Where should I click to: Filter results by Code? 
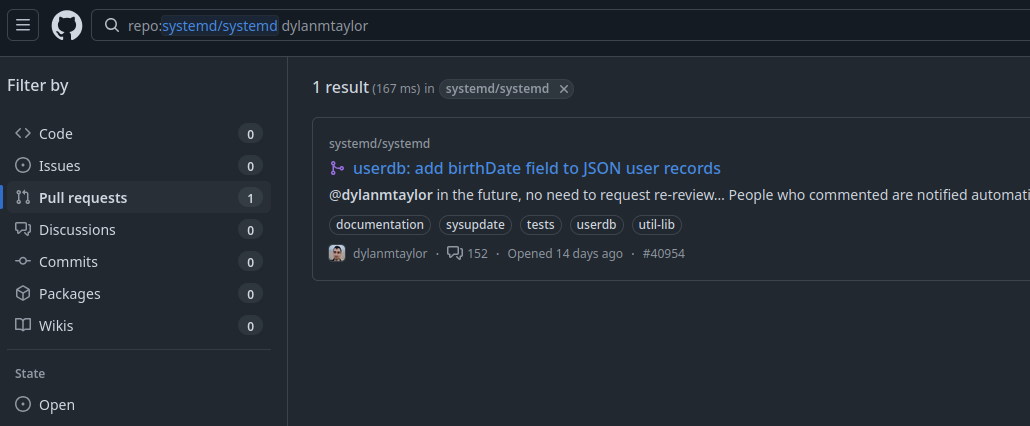coord(139,134)
